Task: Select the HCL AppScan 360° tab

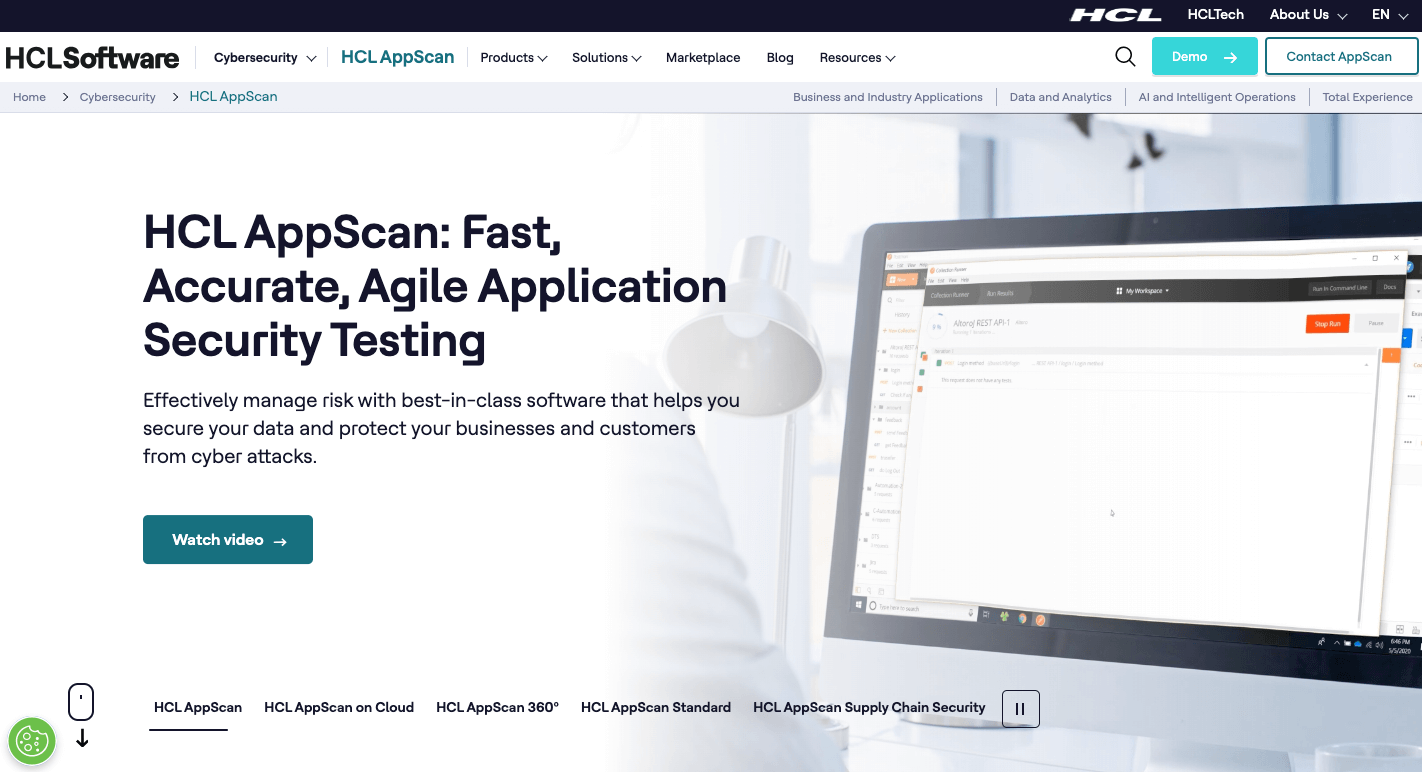Action: [x=497, y=708]
